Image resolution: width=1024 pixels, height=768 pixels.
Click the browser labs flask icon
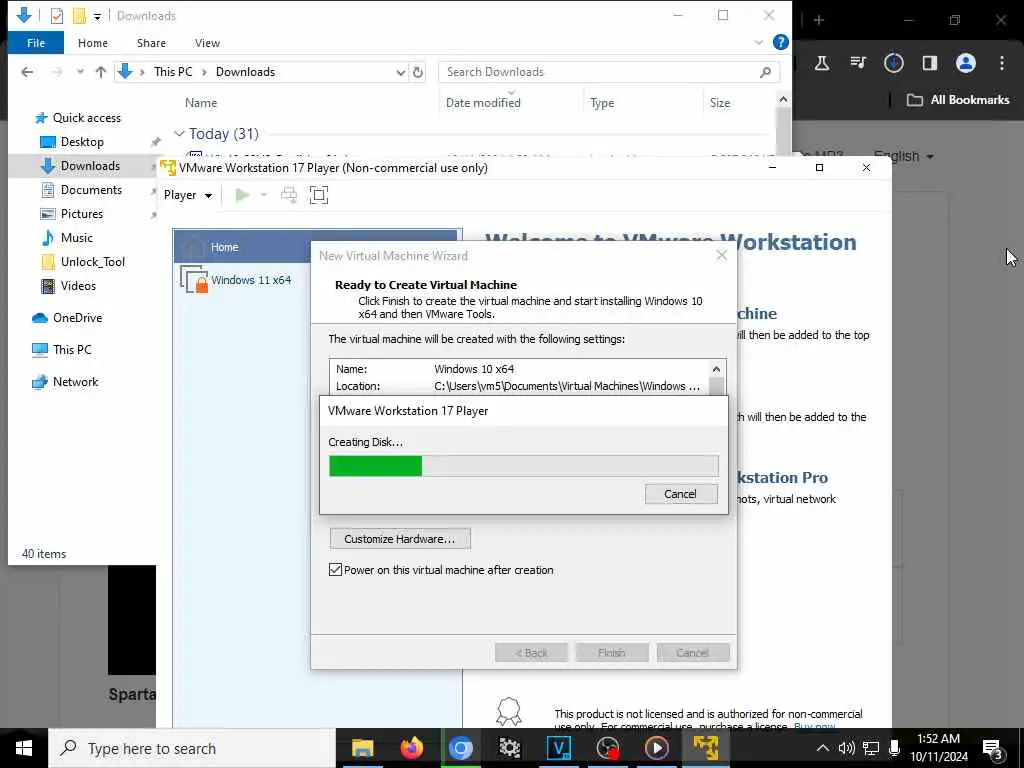(822, 63)
